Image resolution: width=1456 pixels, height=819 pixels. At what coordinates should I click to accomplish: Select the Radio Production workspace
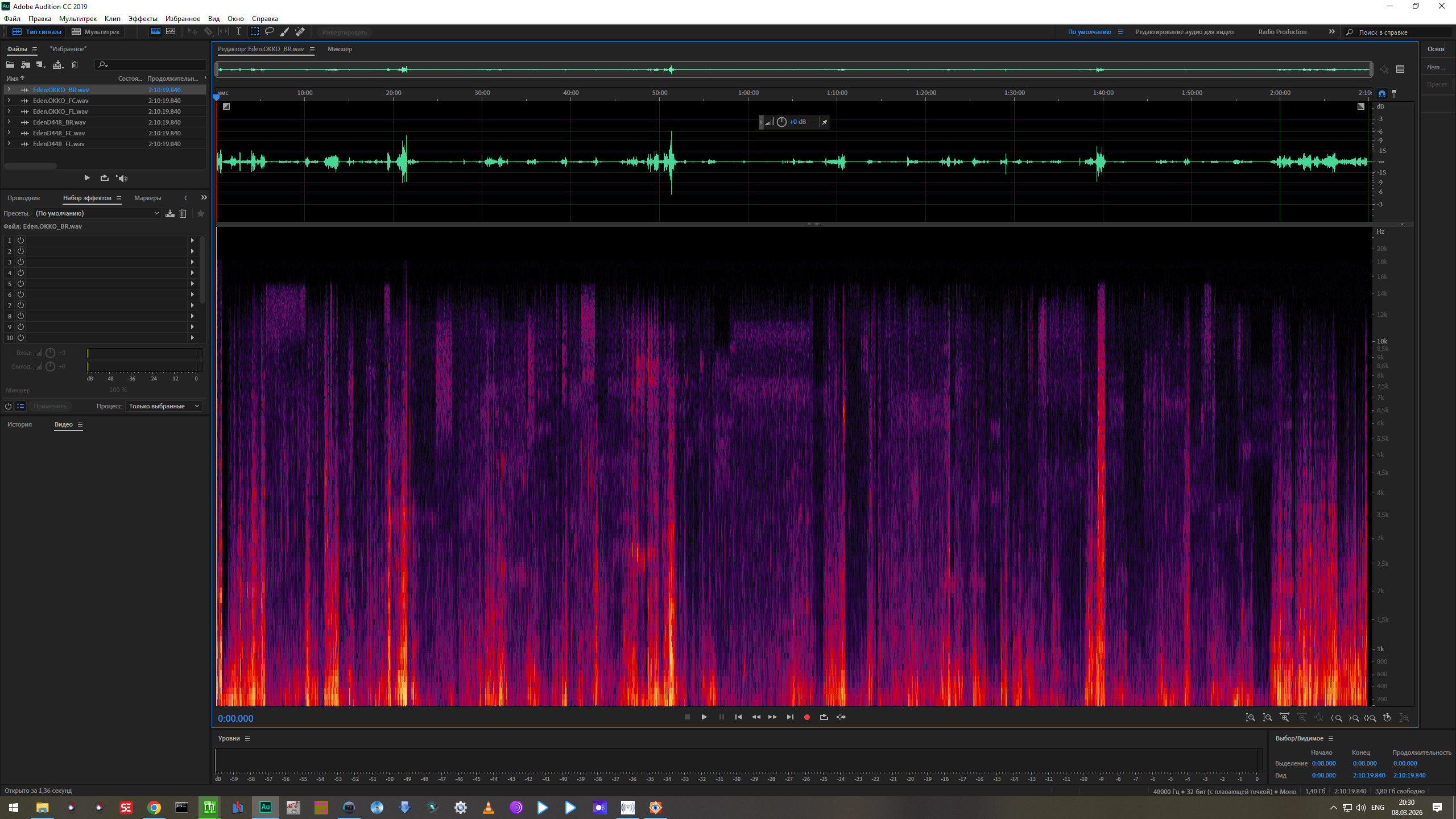pos(1282,32)
